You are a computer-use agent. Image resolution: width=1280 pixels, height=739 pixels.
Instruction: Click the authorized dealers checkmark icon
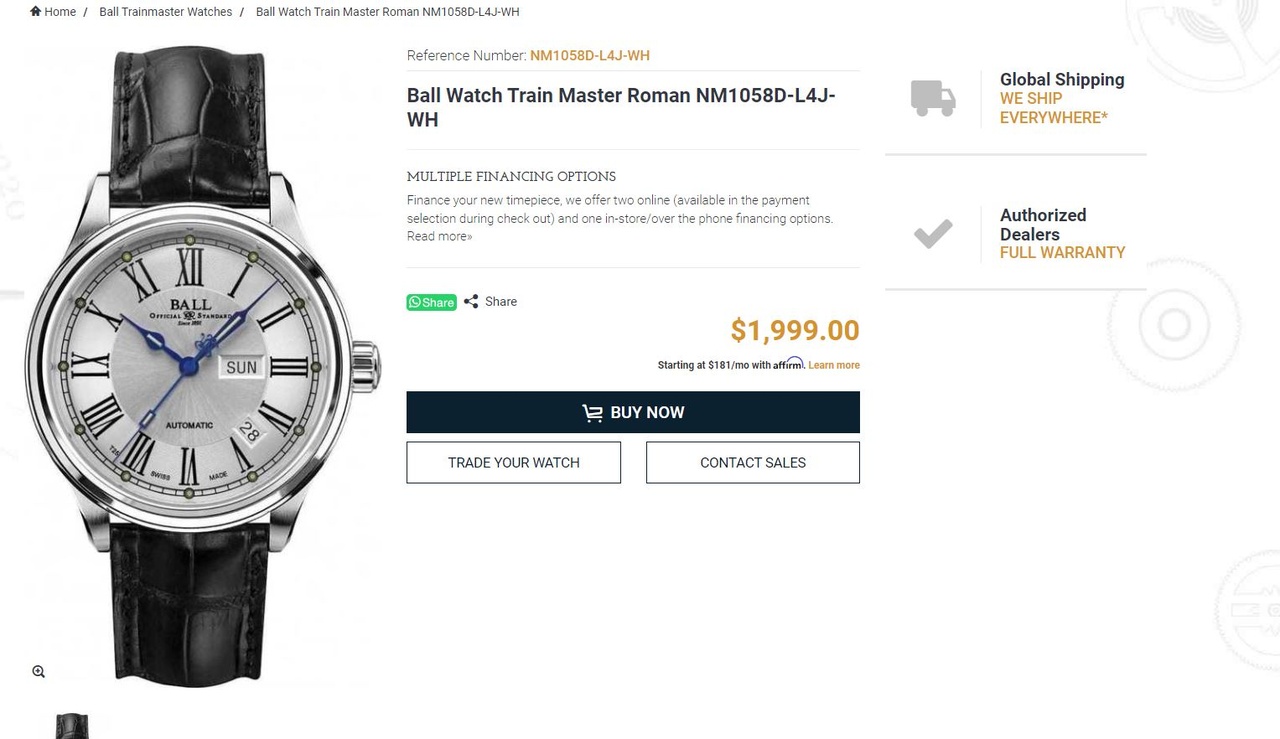[933, 234]
